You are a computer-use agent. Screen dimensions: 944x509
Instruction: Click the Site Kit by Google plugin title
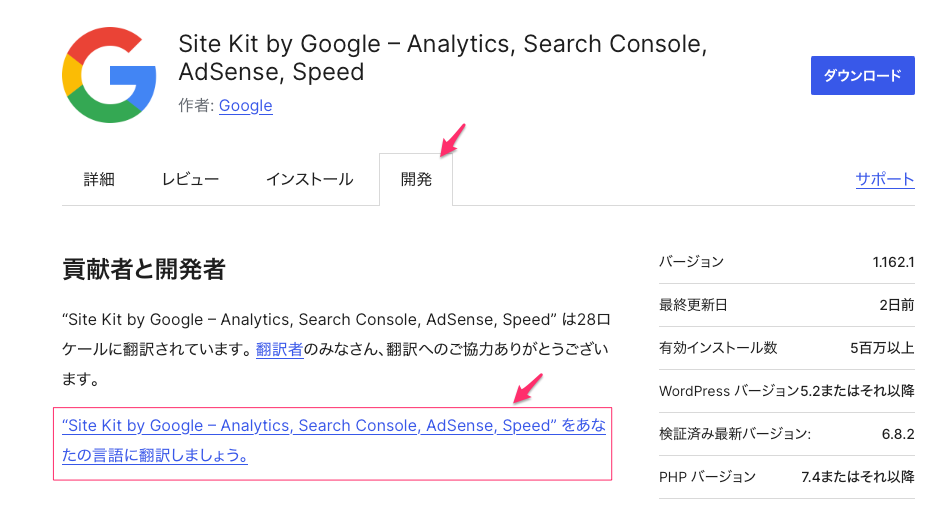(x=442, y=58)
